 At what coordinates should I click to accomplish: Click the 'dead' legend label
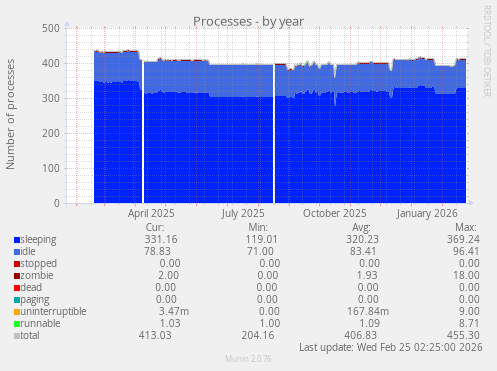[x=31, y=287]
